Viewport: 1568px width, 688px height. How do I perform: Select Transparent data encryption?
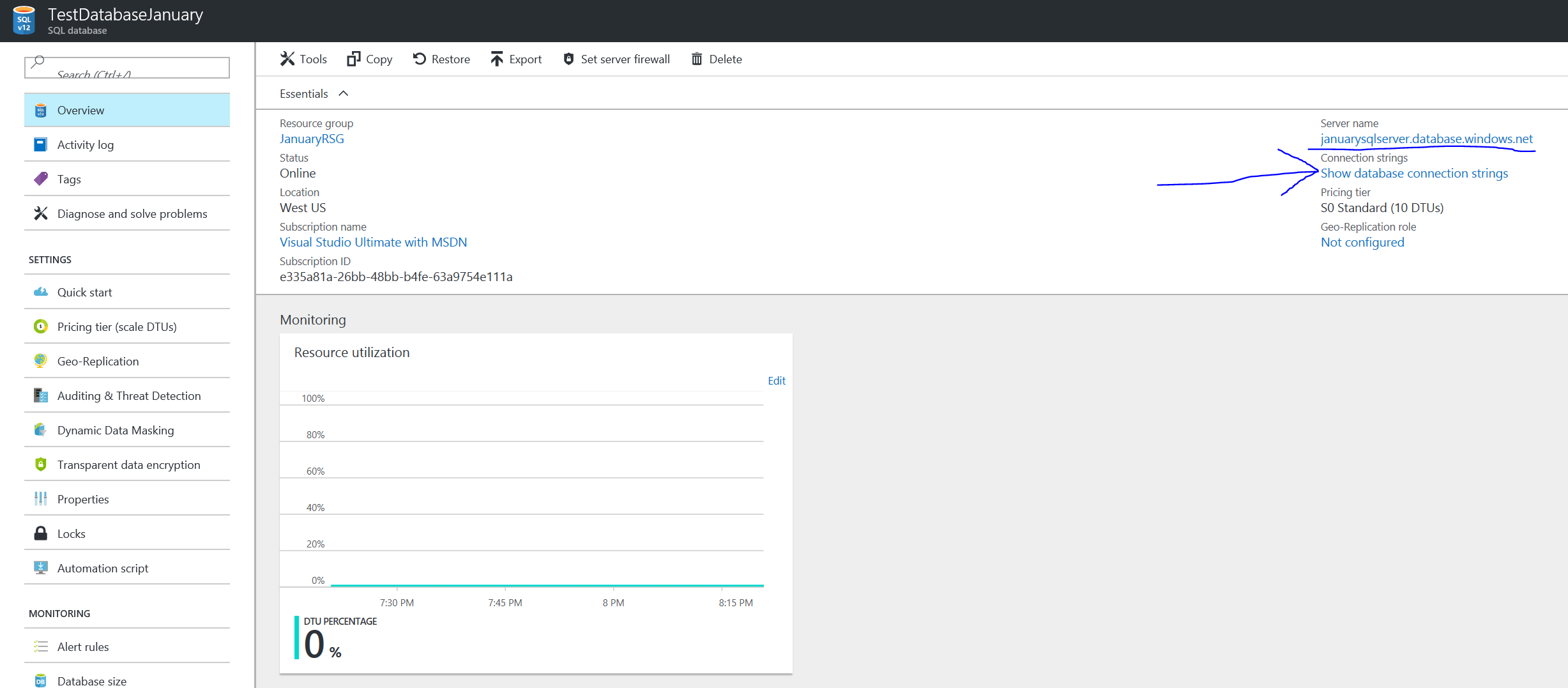point(127,464)
